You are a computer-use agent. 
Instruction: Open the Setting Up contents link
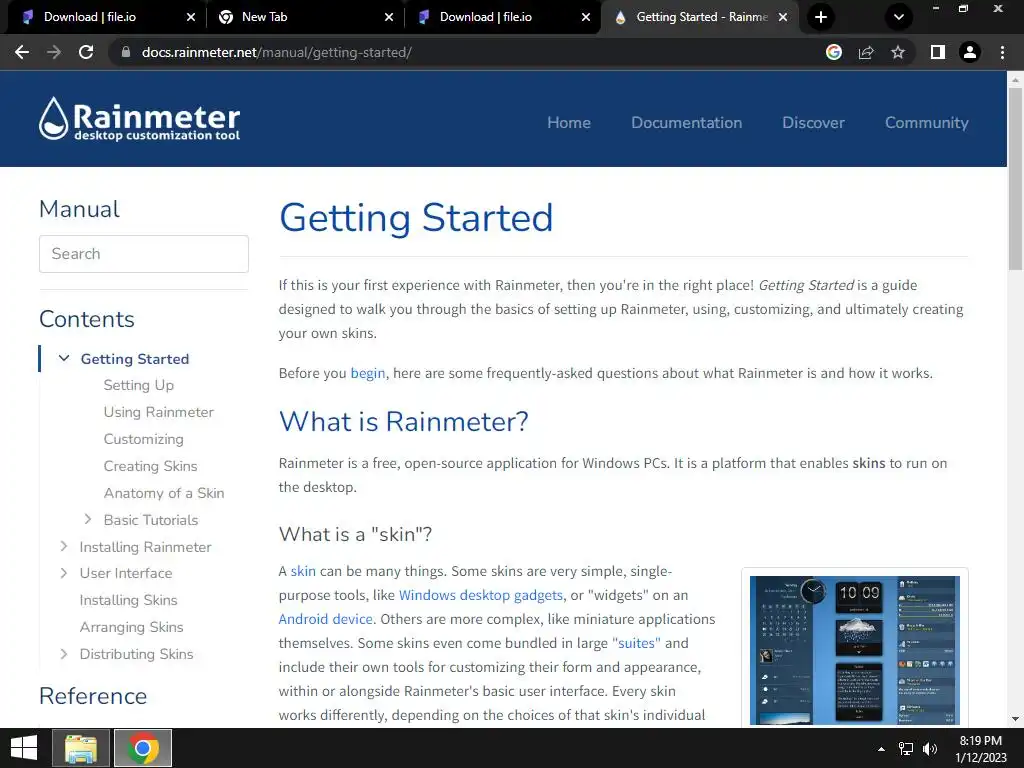click(x=138, y=386)
